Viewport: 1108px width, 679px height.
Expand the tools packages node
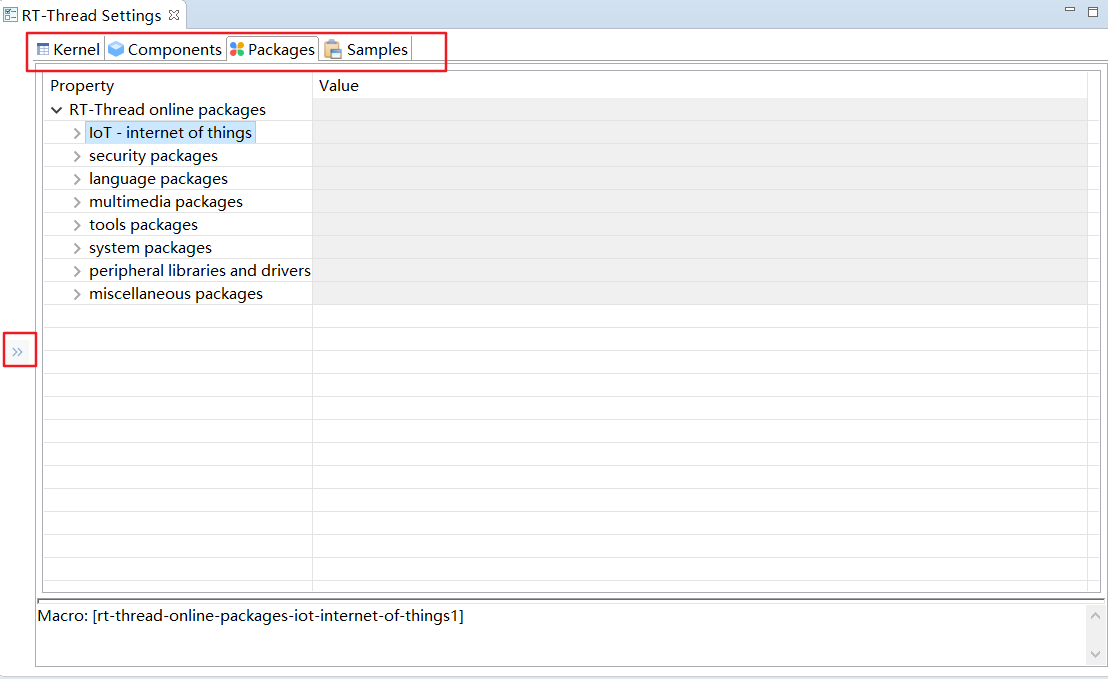[77, 225]
